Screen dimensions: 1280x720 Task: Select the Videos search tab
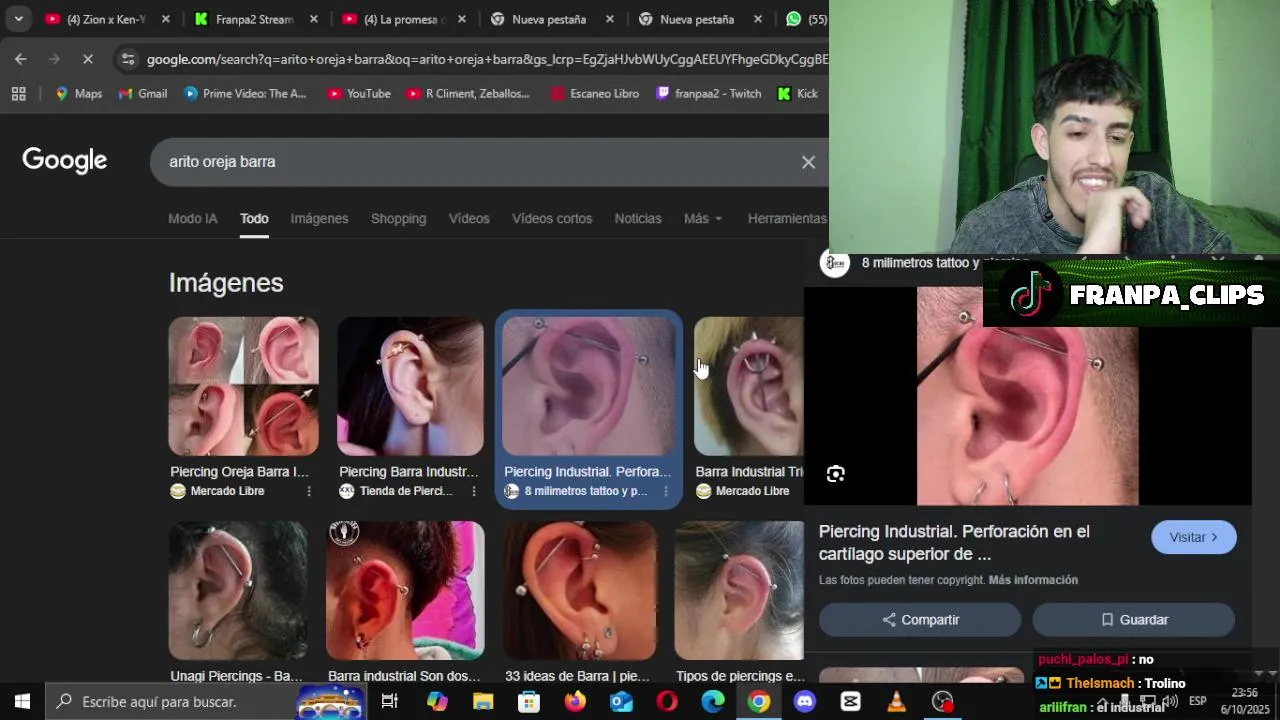coord(469,218)
